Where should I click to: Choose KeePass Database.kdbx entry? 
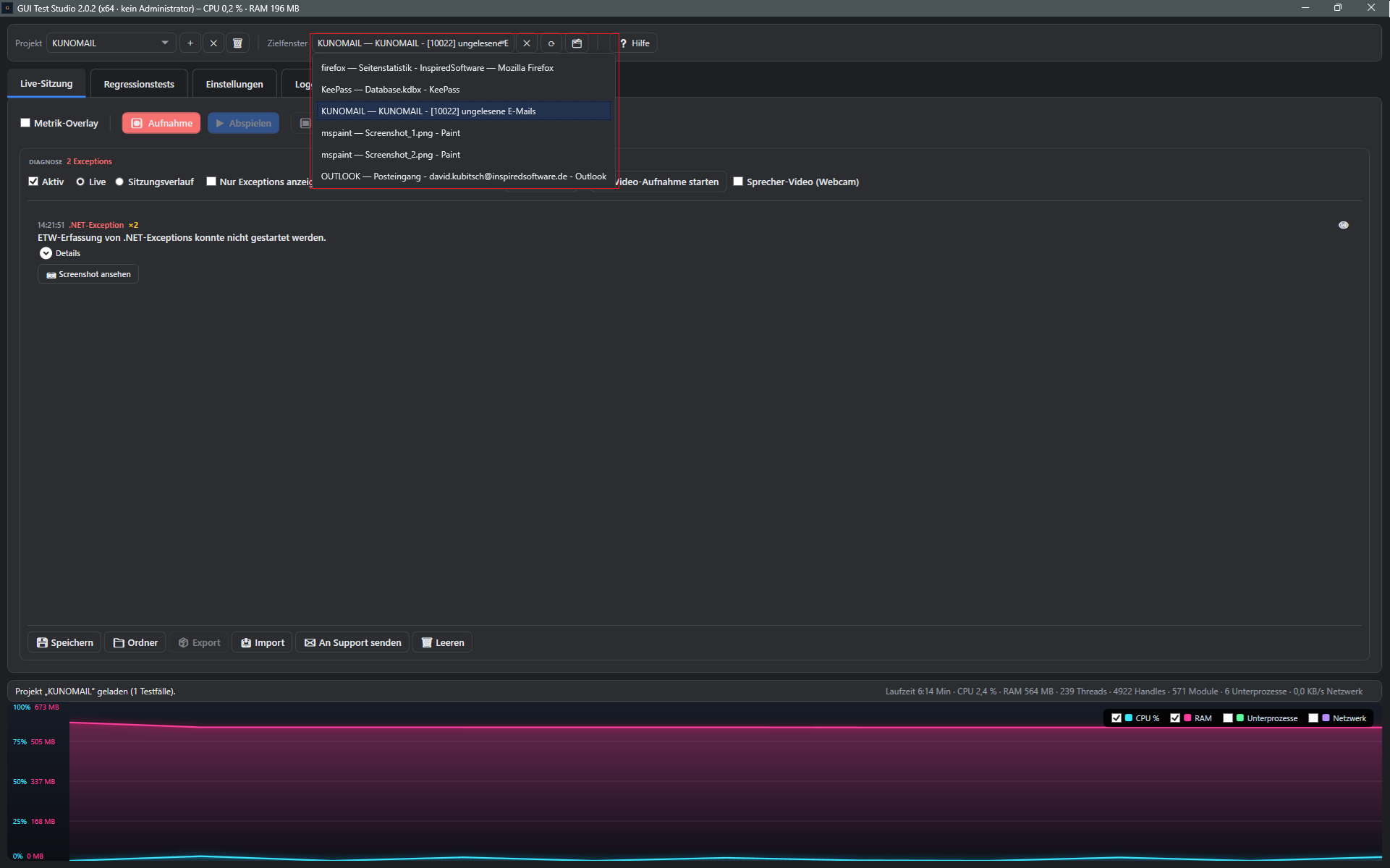coord(464,90)
